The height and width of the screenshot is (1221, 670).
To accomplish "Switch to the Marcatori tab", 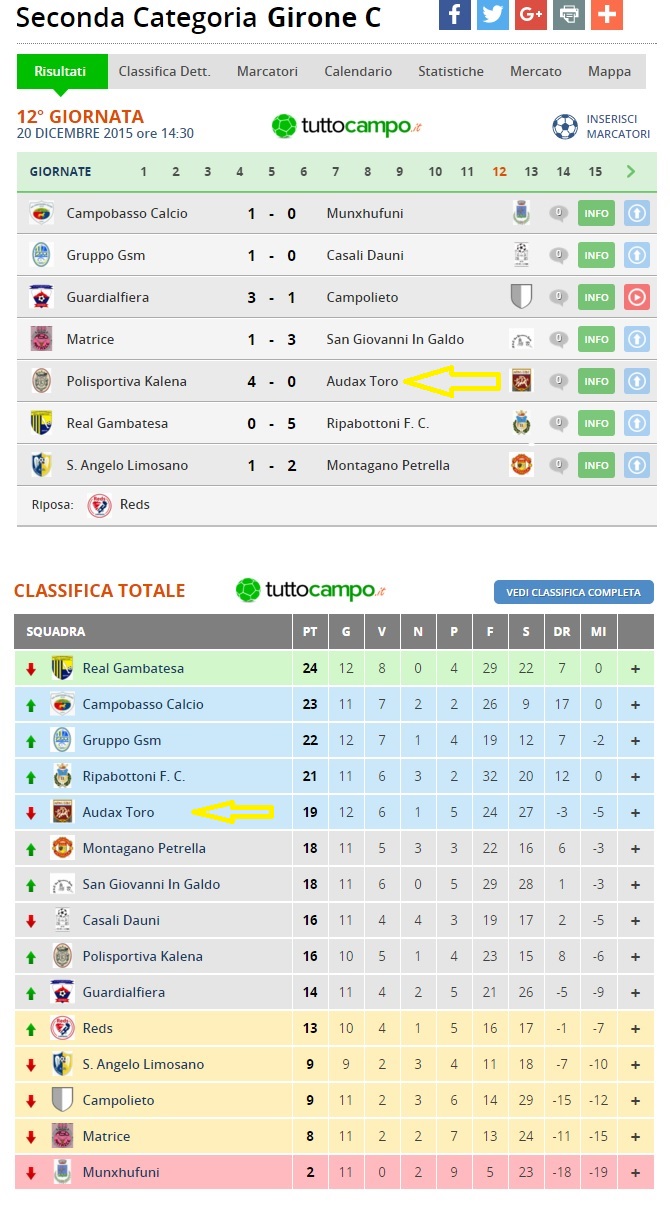I will (x=267, y=72).
